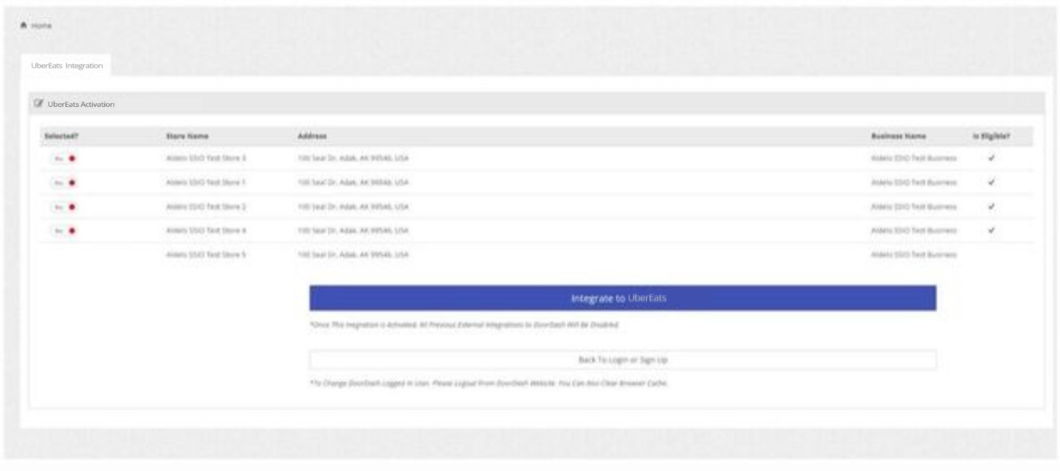Click the business name in the Test Store 1 row
1060x471 pixels.
click(x=914, y=182)
